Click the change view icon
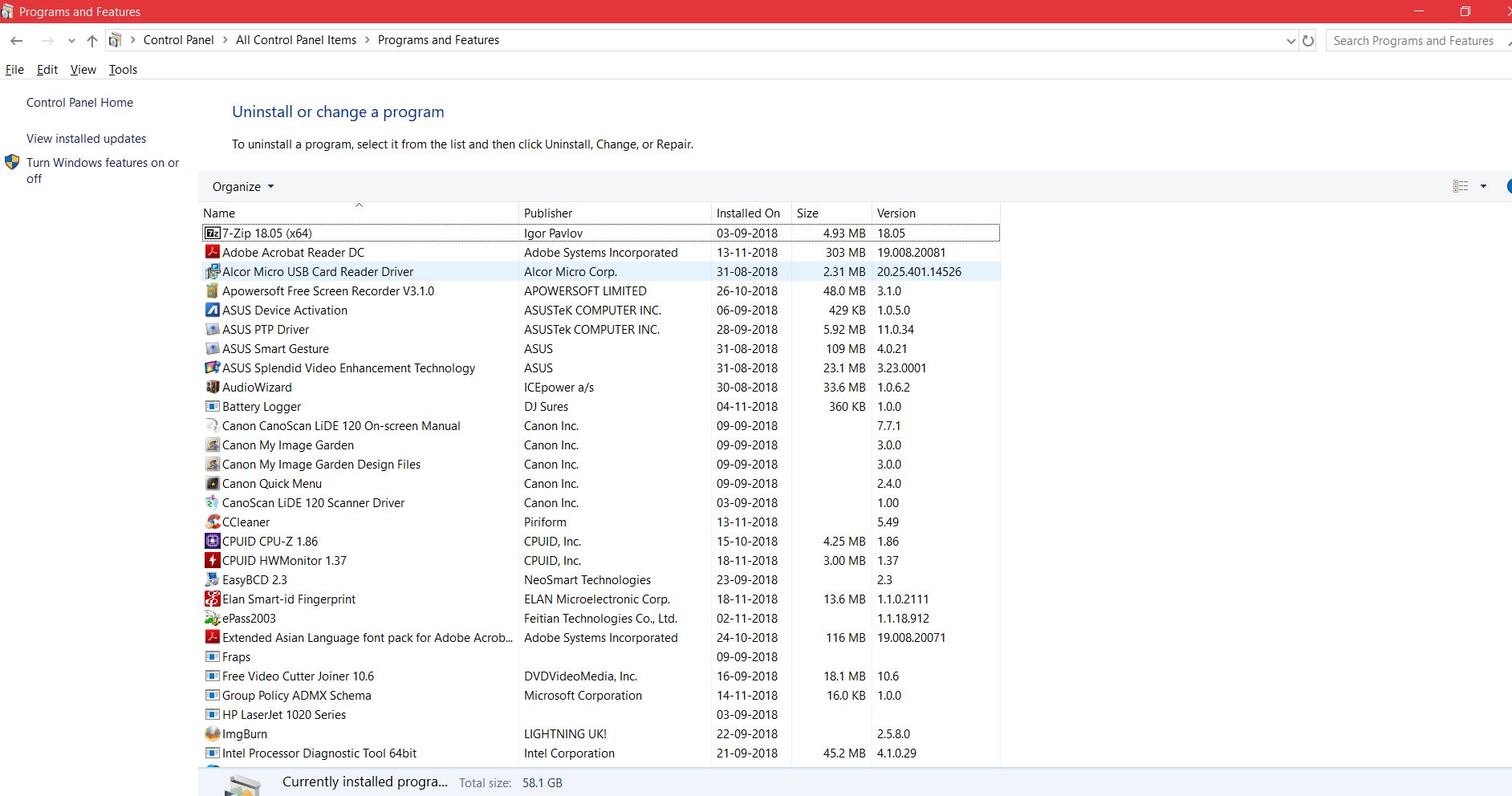Viewport: 1512px width, 796px height. pyautogui.click(x=1461, y=186)
